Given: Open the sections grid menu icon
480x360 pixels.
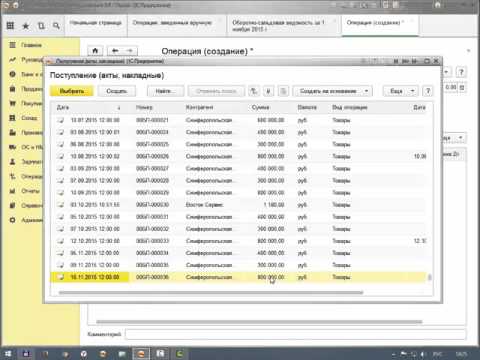Looking at the screenshot, I should [10, 26].
